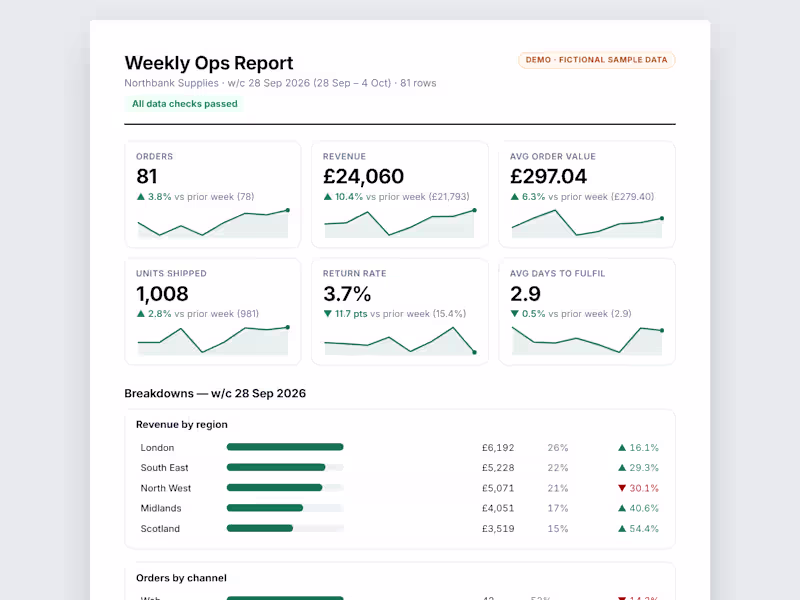Open the Return Rate sparkline chart
The image size is (800, 600).
coord(399,340)
